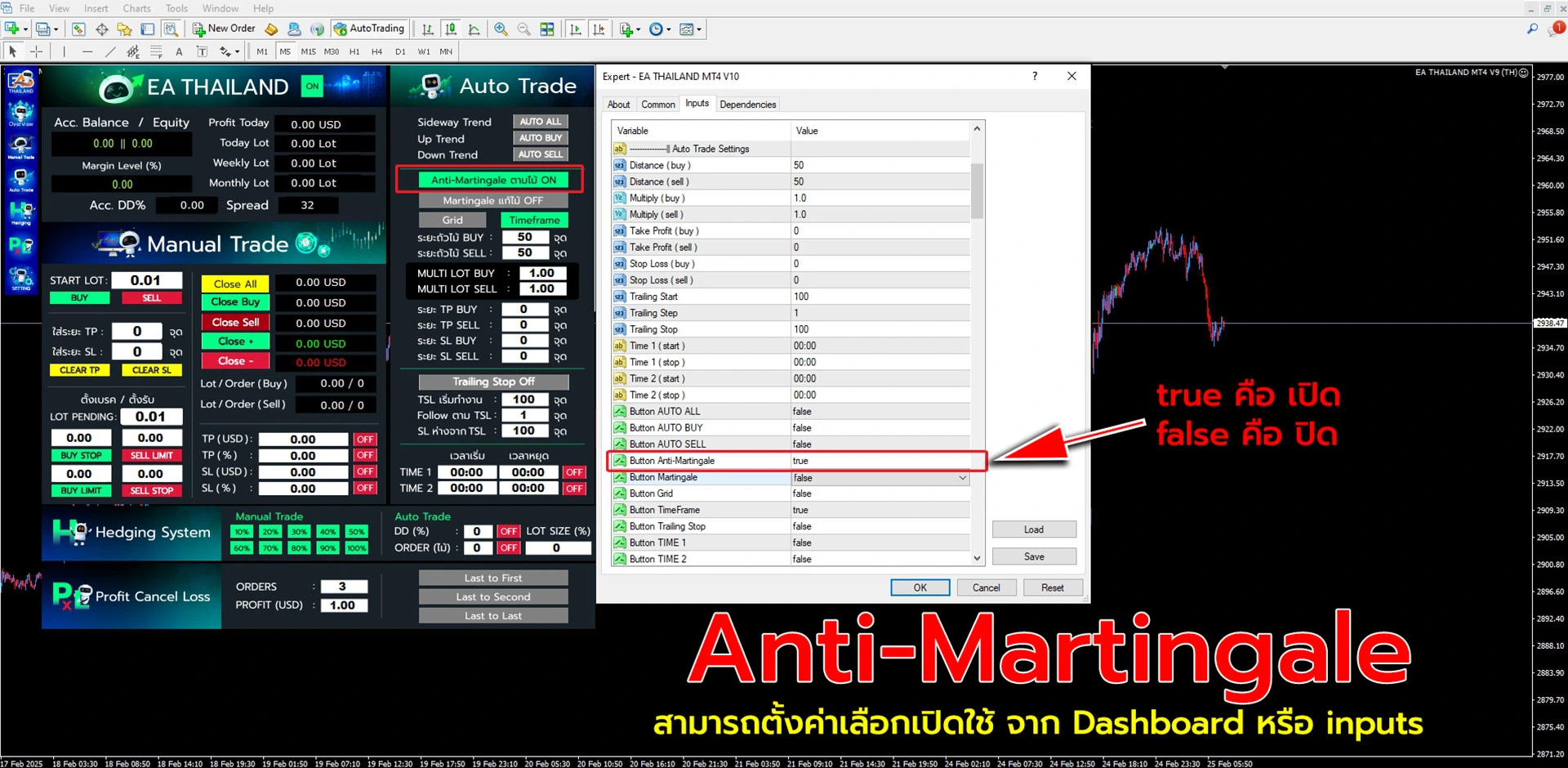Expand the Templates toolbar dropdown arrow
This screenshot has height=768, width=1568.
tap(700, 29)
